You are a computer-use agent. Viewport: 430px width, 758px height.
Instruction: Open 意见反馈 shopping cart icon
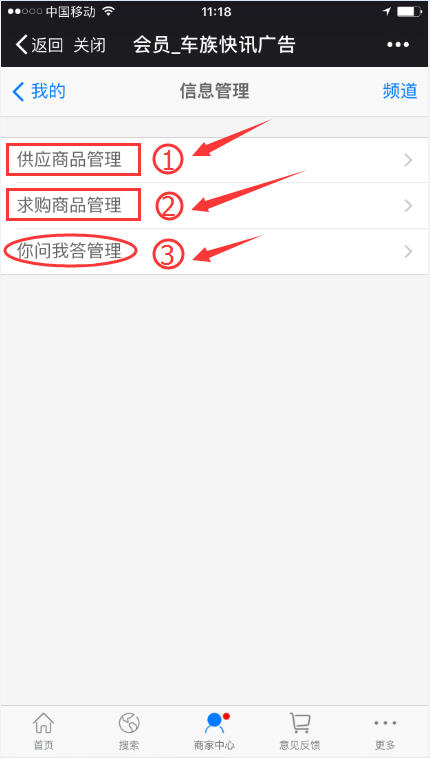300,723
